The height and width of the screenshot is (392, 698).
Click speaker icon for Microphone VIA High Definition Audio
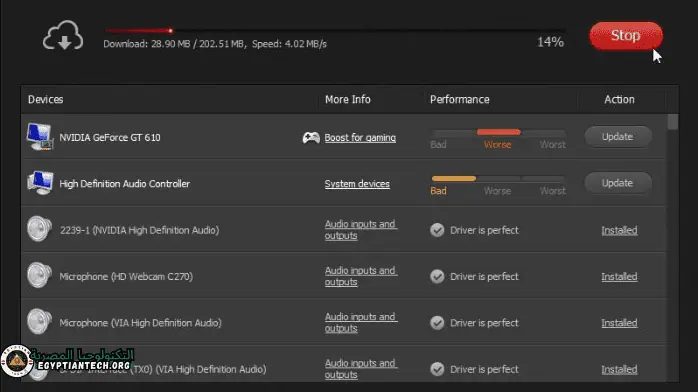pyautogui.click(x=39, y=321)
